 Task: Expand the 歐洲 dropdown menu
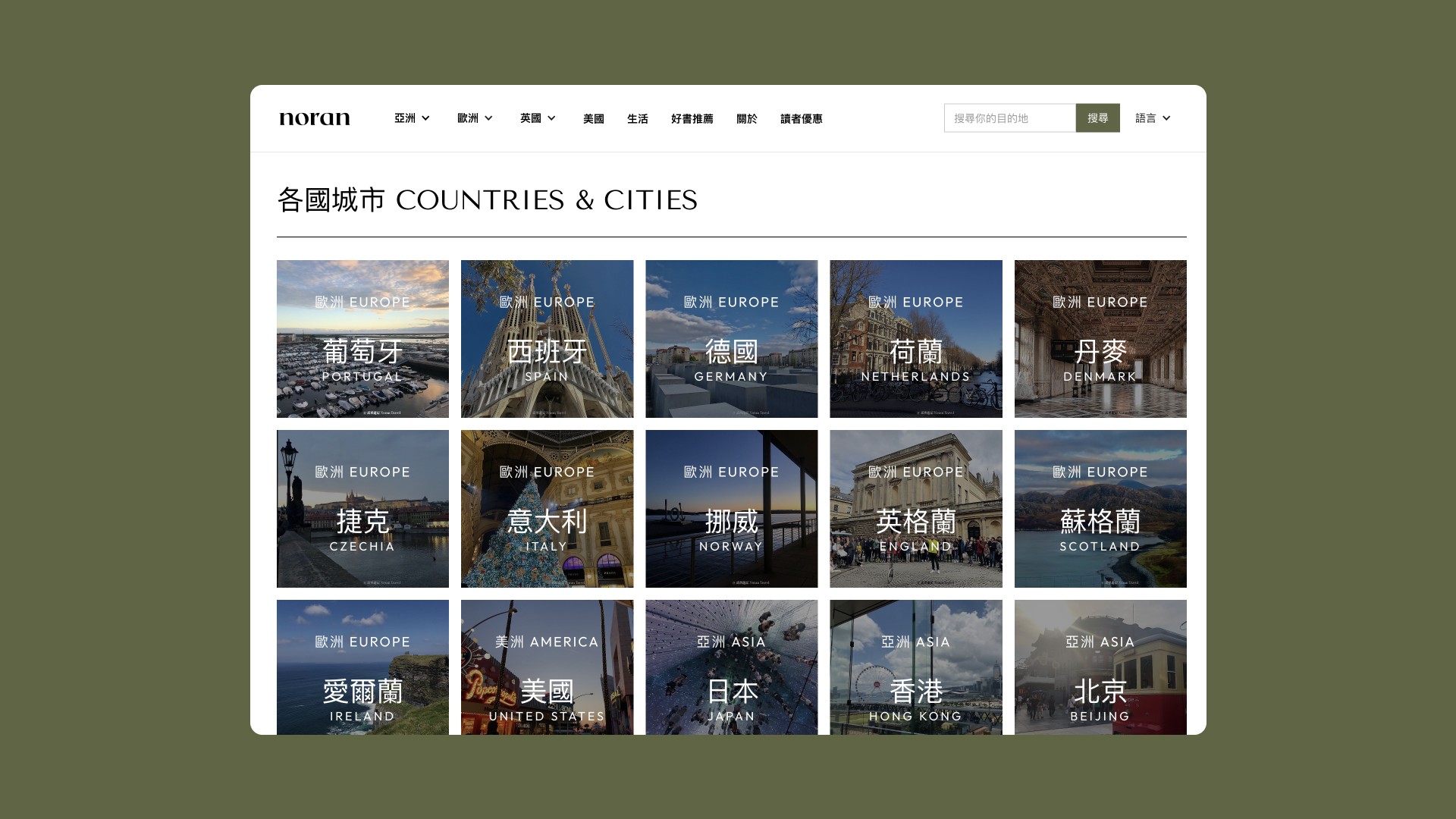pos(475,118)
